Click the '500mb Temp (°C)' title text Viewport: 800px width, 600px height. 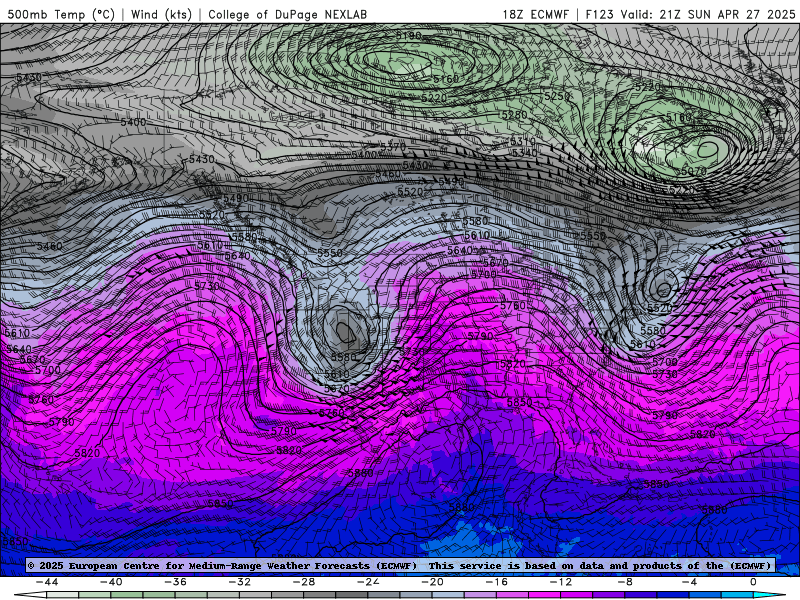pos(61,14)
